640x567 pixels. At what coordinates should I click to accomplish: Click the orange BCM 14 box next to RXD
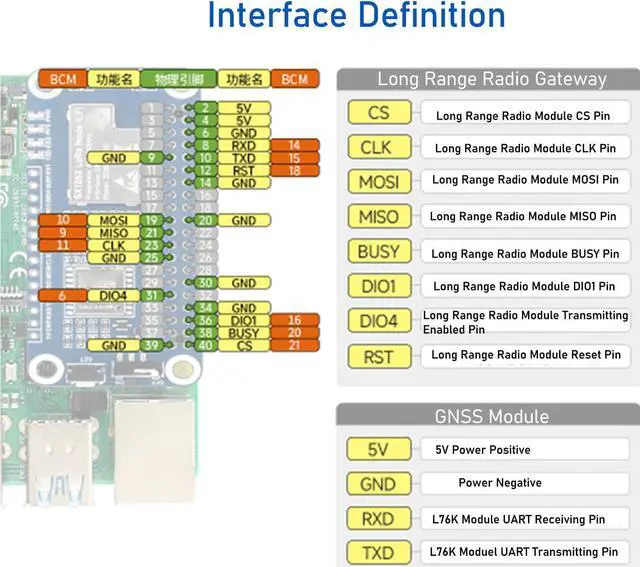[294, 145]
